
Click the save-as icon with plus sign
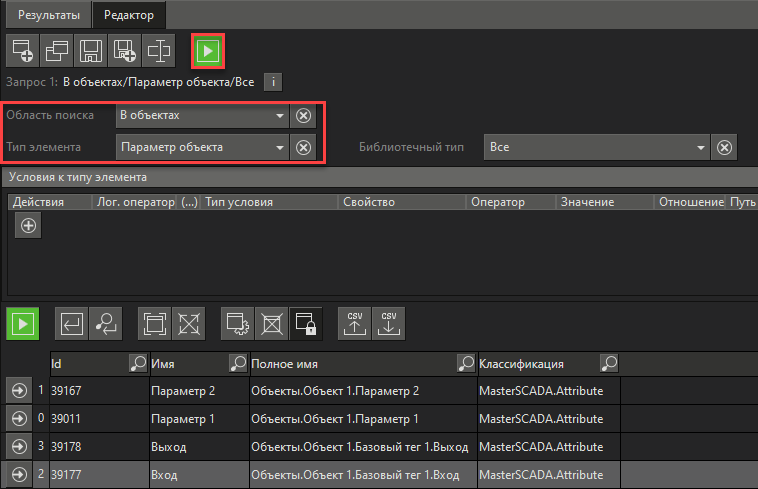(x=124, y=48)
